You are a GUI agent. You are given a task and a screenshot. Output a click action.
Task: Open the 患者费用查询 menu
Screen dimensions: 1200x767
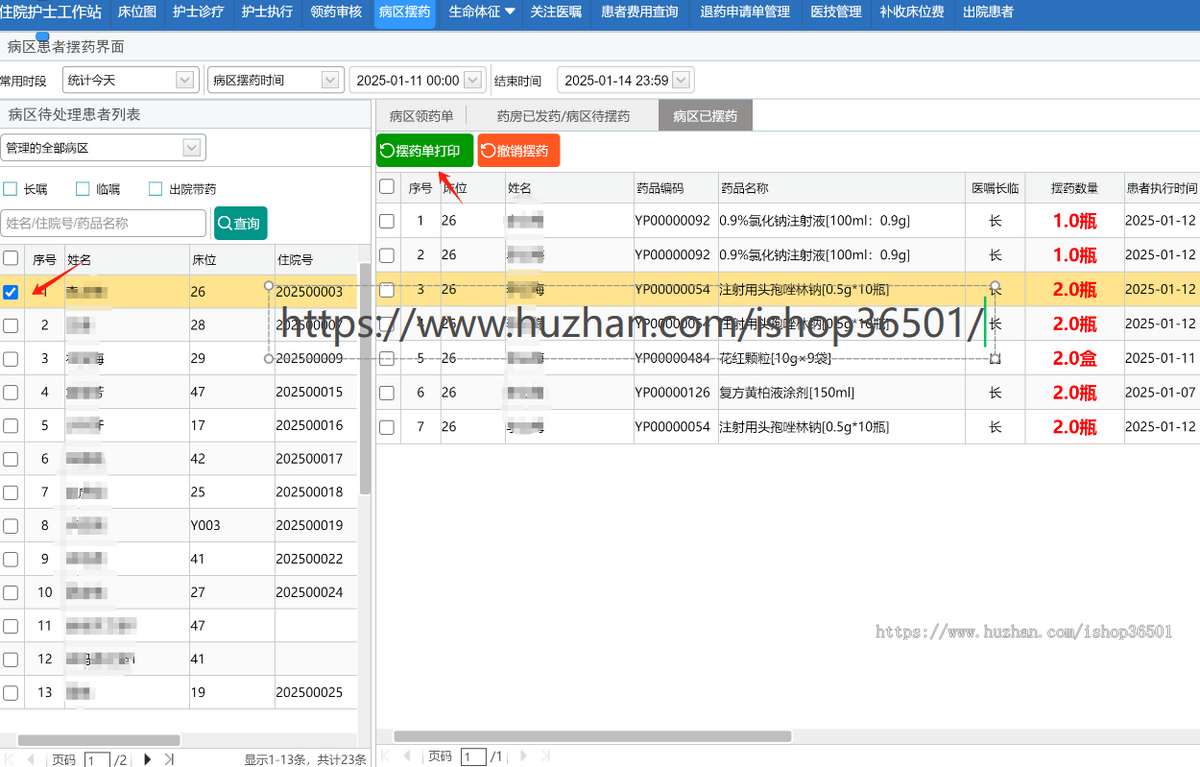click(x=639, y=12)
